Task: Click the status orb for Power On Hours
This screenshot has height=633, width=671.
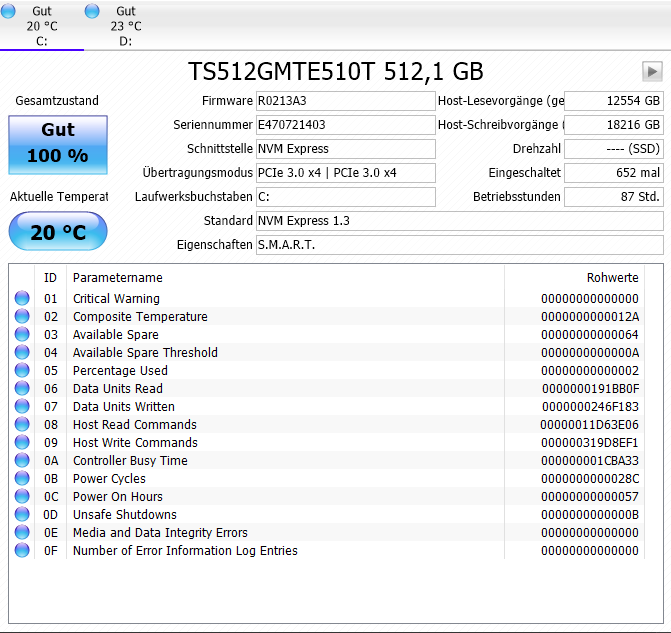Action: coord(22,496)
